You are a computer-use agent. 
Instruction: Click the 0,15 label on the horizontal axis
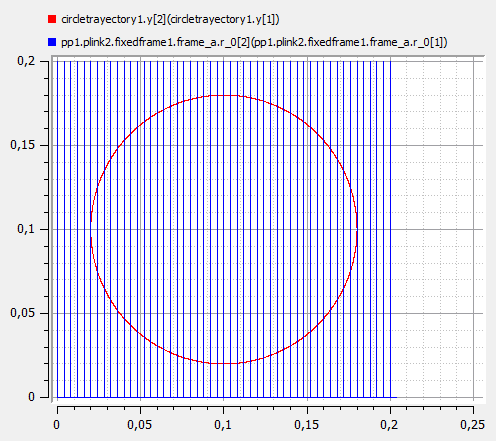(307, 425)
